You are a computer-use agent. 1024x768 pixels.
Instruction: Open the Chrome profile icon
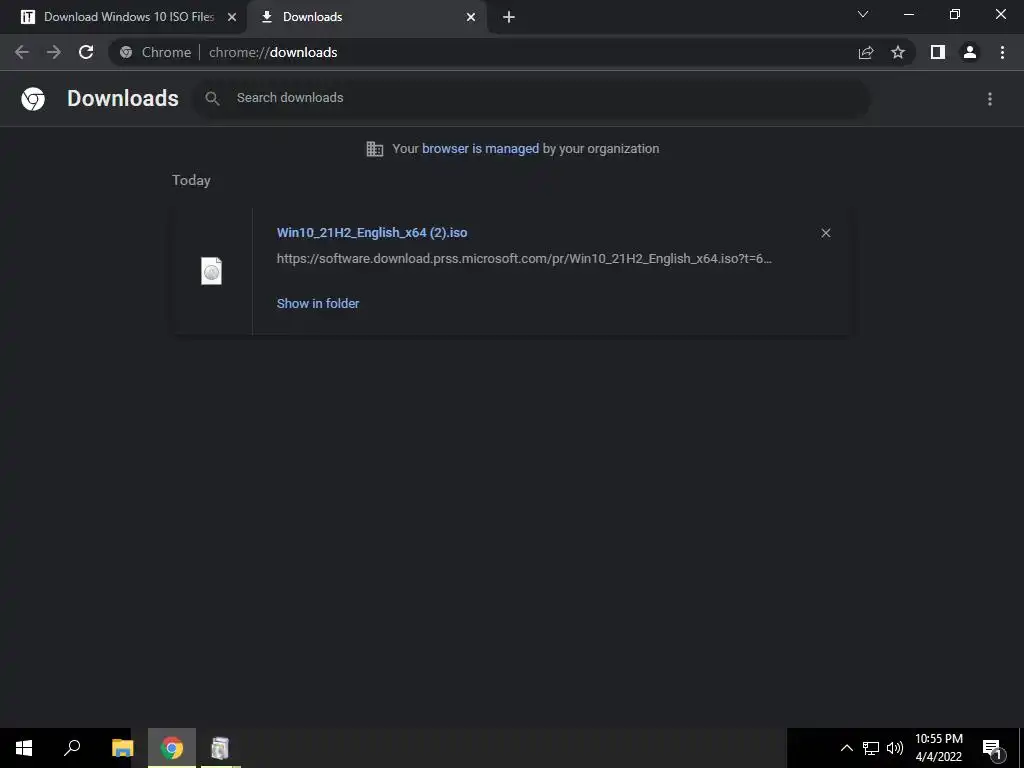(970, 52)
